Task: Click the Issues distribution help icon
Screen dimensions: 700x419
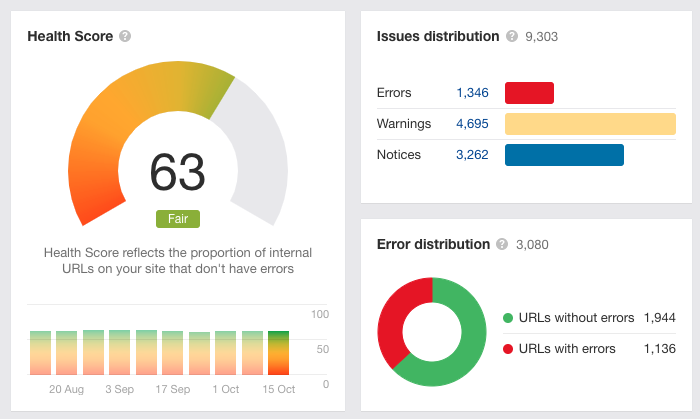Action: (512, 36)
